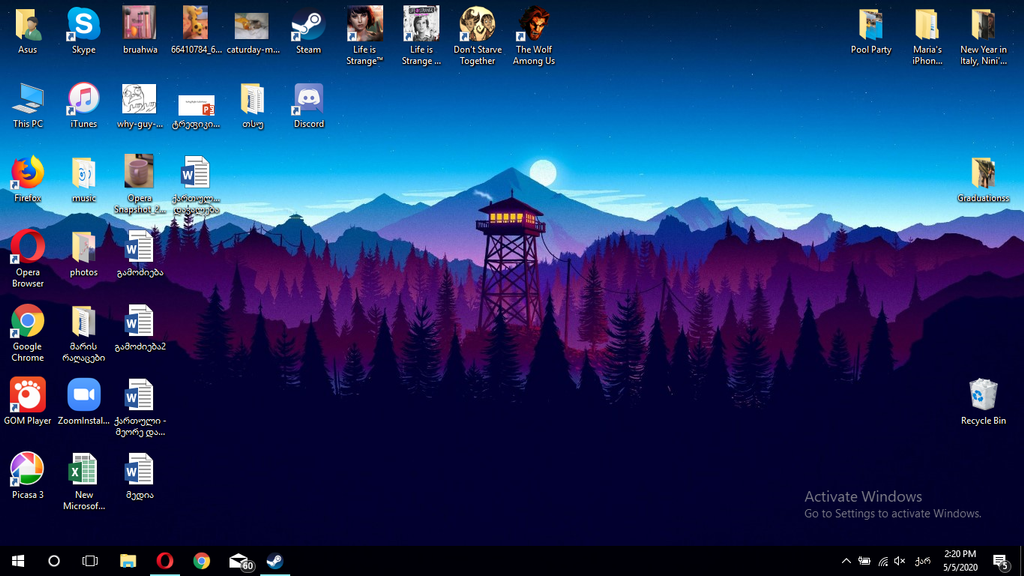Switch to Opera on the taskbar
The image size is (1024, 576).
click(x=165, y=561)
